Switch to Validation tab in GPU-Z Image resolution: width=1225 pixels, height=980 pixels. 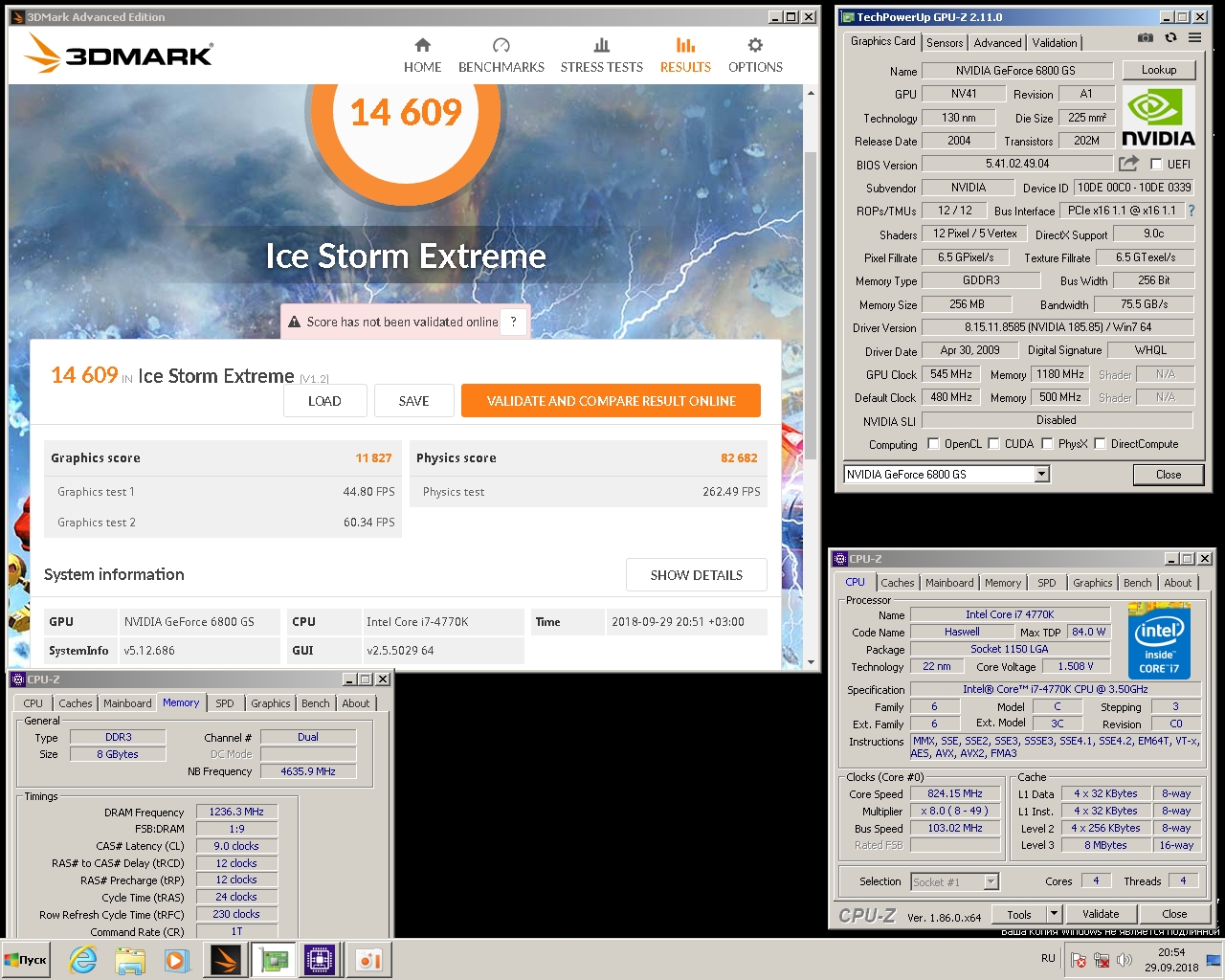(x=1055, y=43)
